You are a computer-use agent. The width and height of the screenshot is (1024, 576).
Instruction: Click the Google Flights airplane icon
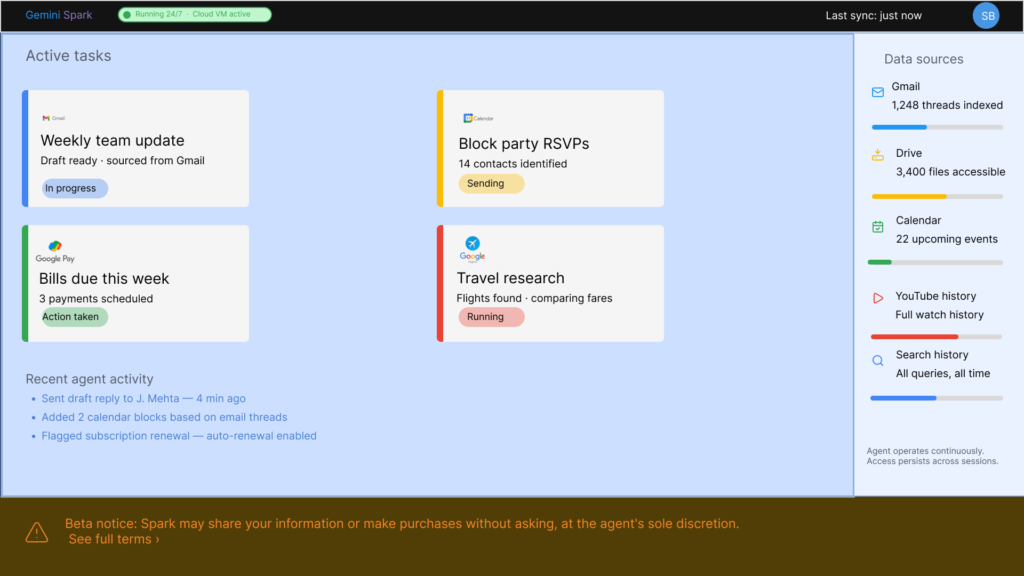point(472,244)
